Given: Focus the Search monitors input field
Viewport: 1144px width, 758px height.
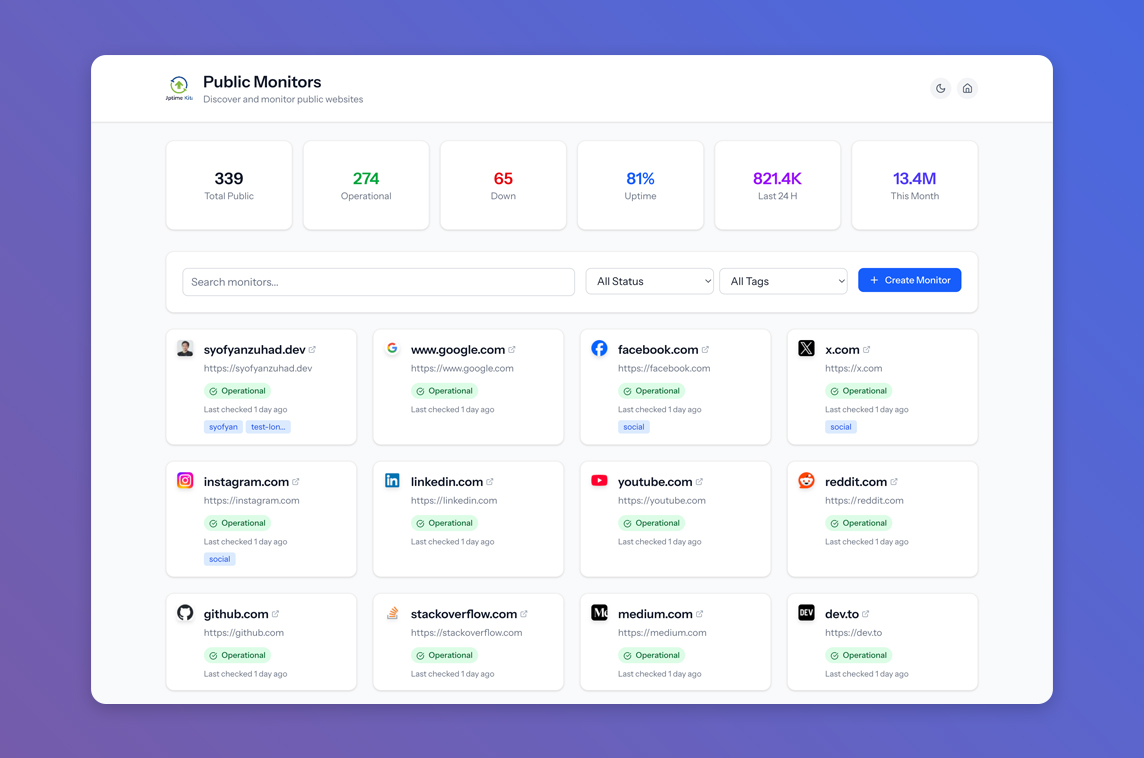Looking at the screenshot, I should (x=378, y=282).
